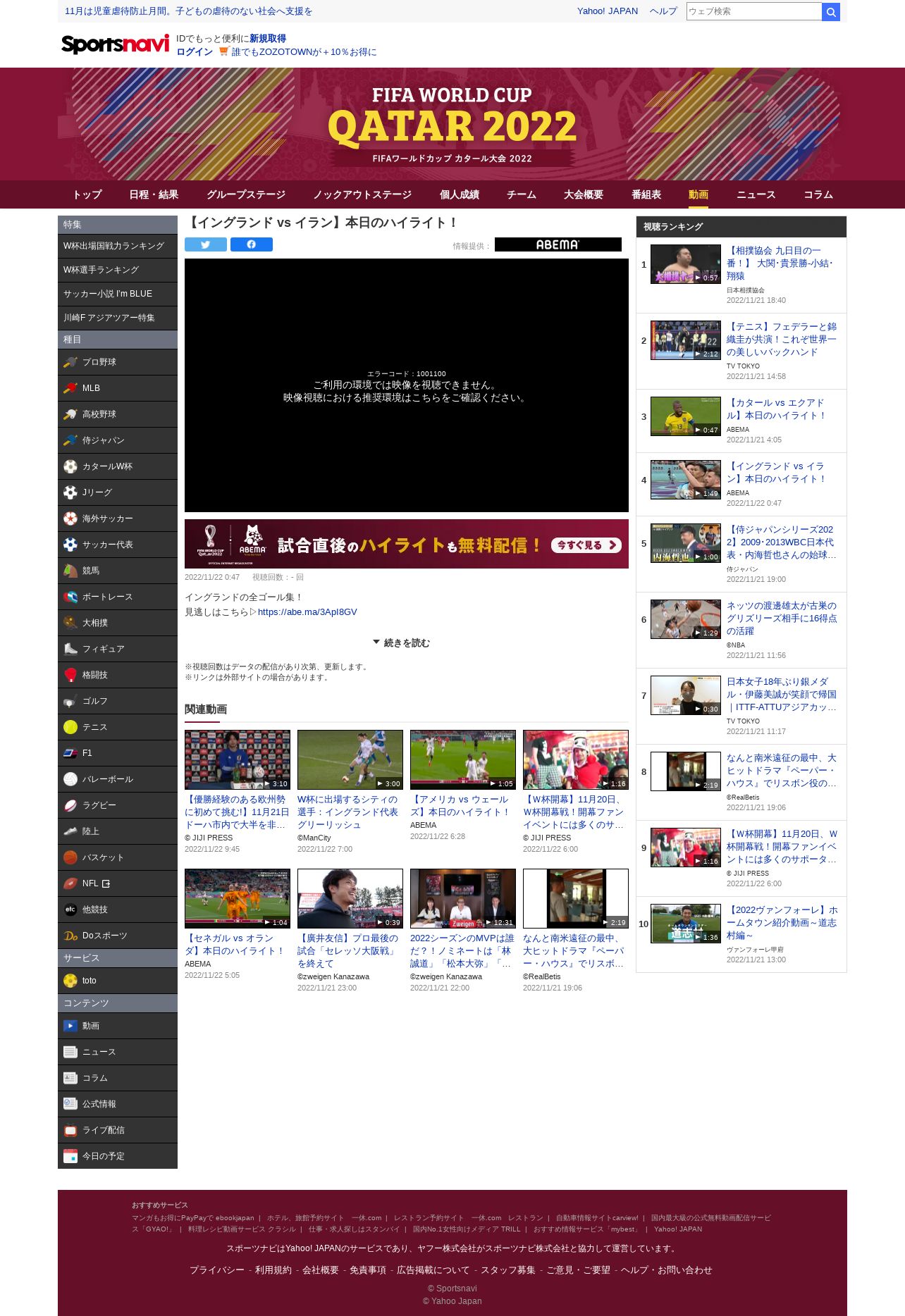Open F1 sidebar icon

70,753
